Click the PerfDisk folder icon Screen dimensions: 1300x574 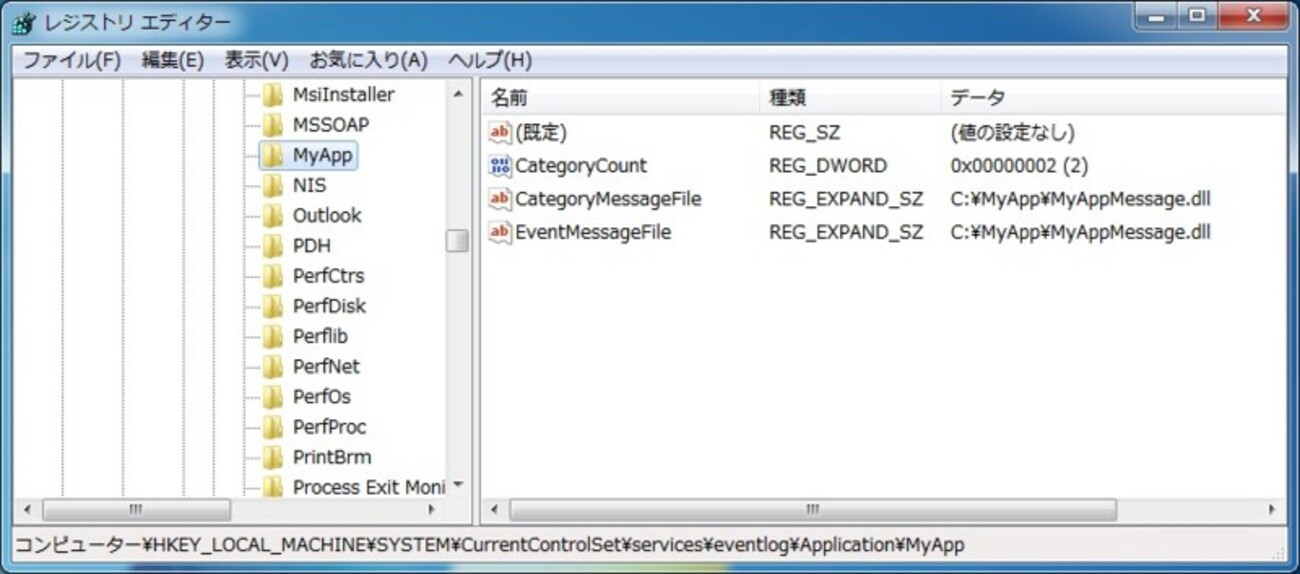[x=272, y=306]
